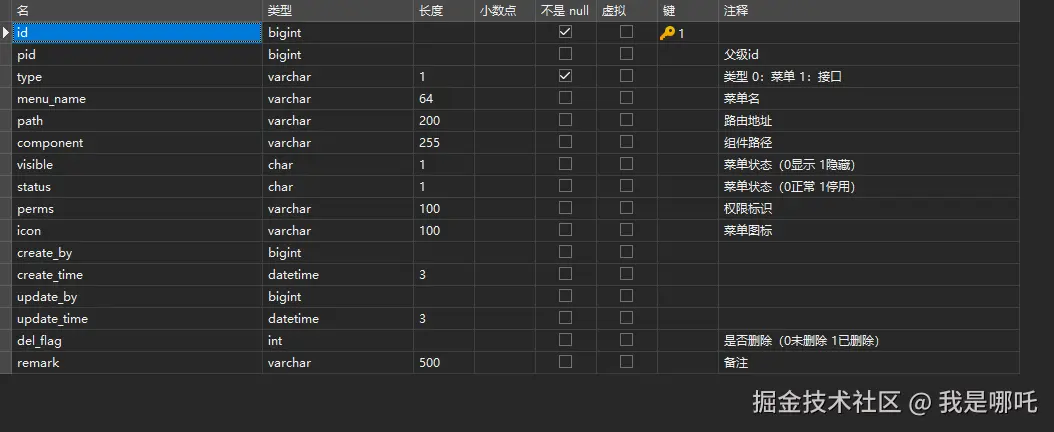Select the create_by field name cell
This screenshot has height=432, width=1054.
point(137,253)
